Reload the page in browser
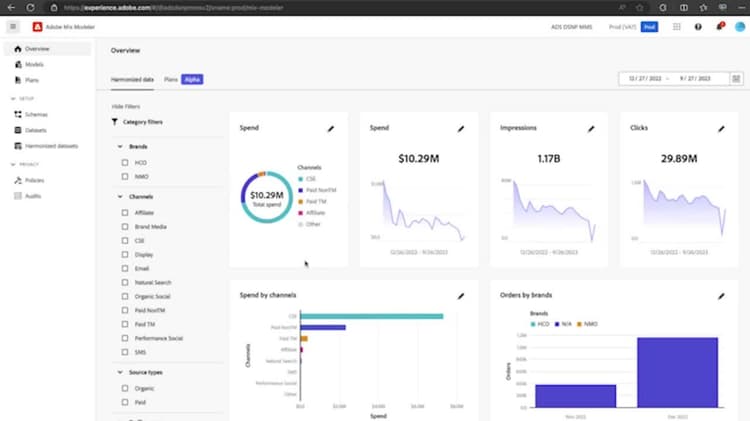This screenshot has height=421, width=750. point(30,8)
